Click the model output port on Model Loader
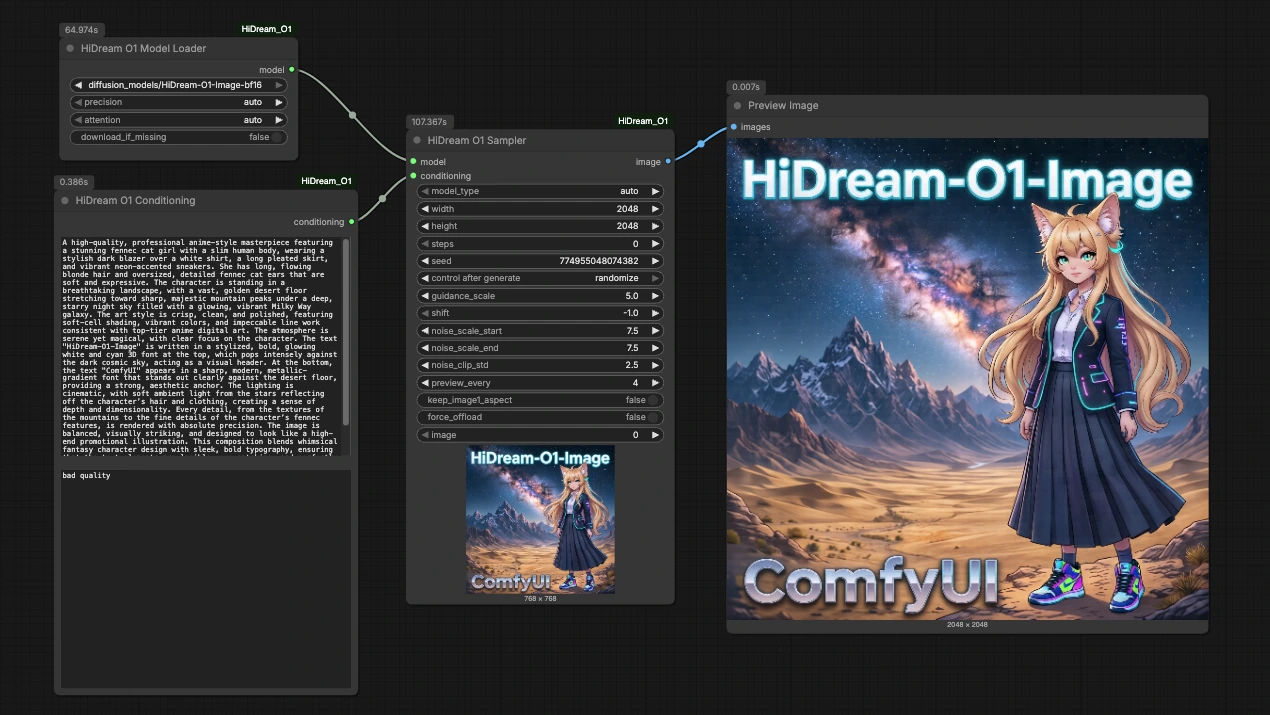The image size is (1270, 715). (x=291, y=70)
